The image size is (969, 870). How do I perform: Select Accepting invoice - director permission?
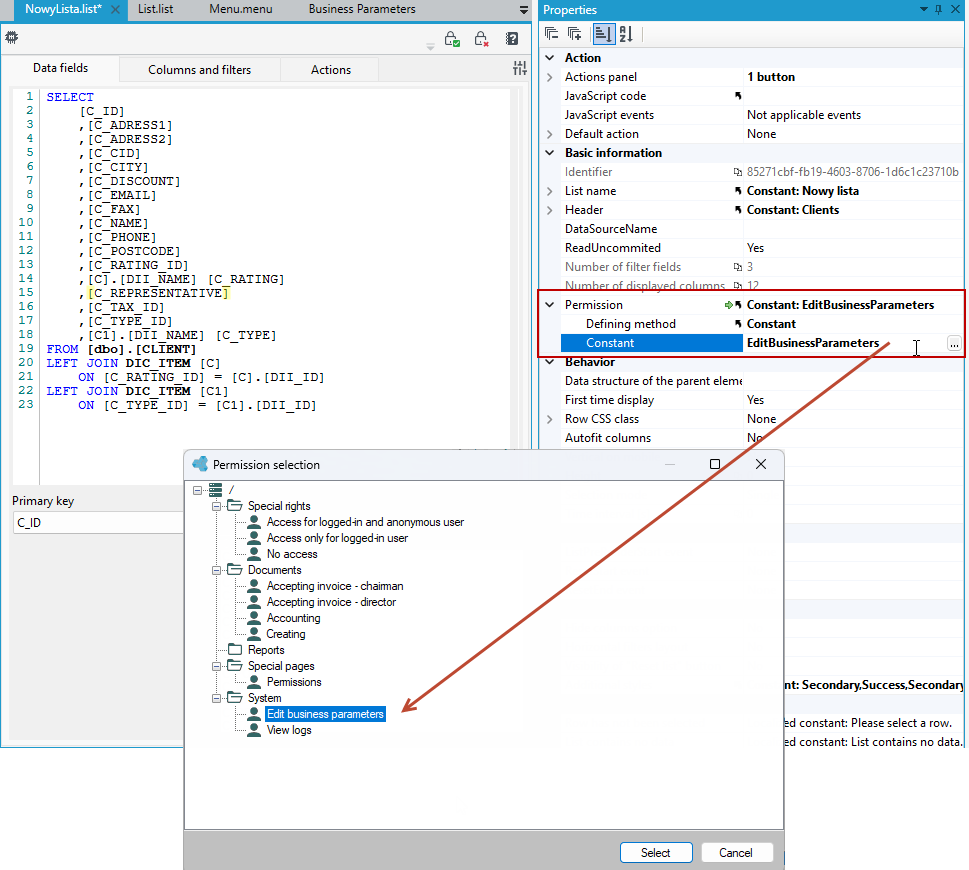[x=331, y=602]
